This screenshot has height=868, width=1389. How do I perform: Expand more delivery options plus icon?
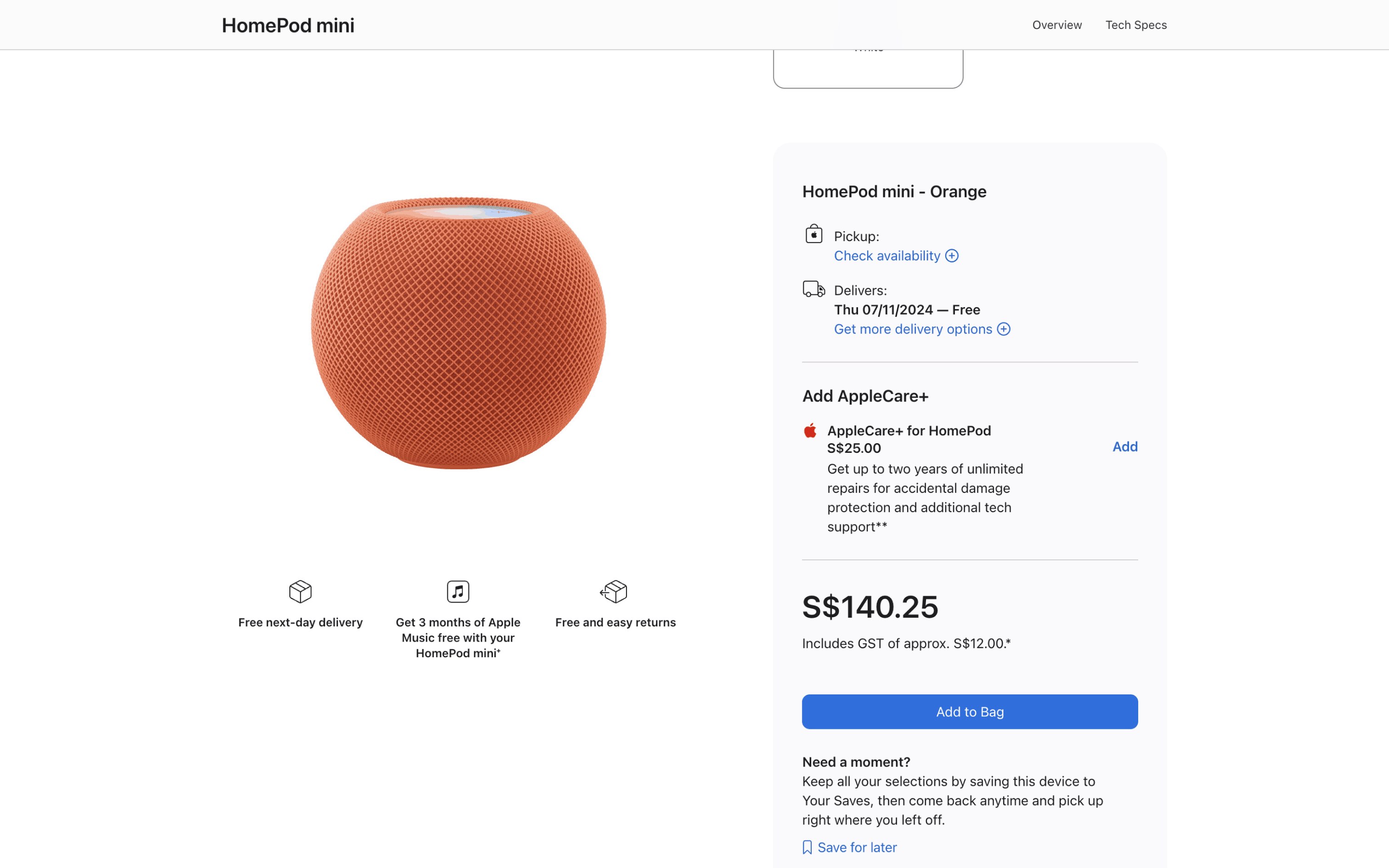1003,329
